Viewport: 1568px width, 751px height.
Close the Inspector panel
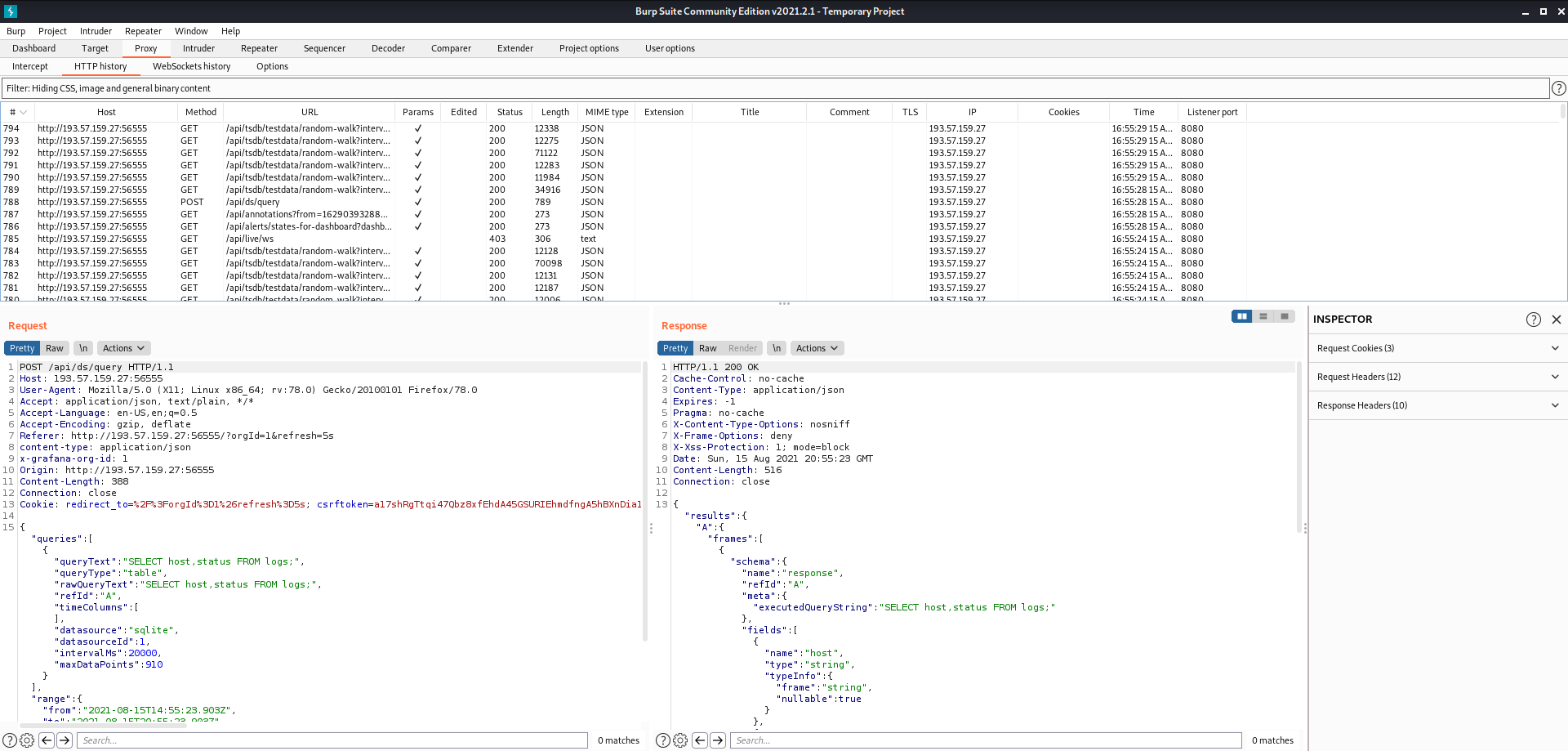pos(1556,320)
